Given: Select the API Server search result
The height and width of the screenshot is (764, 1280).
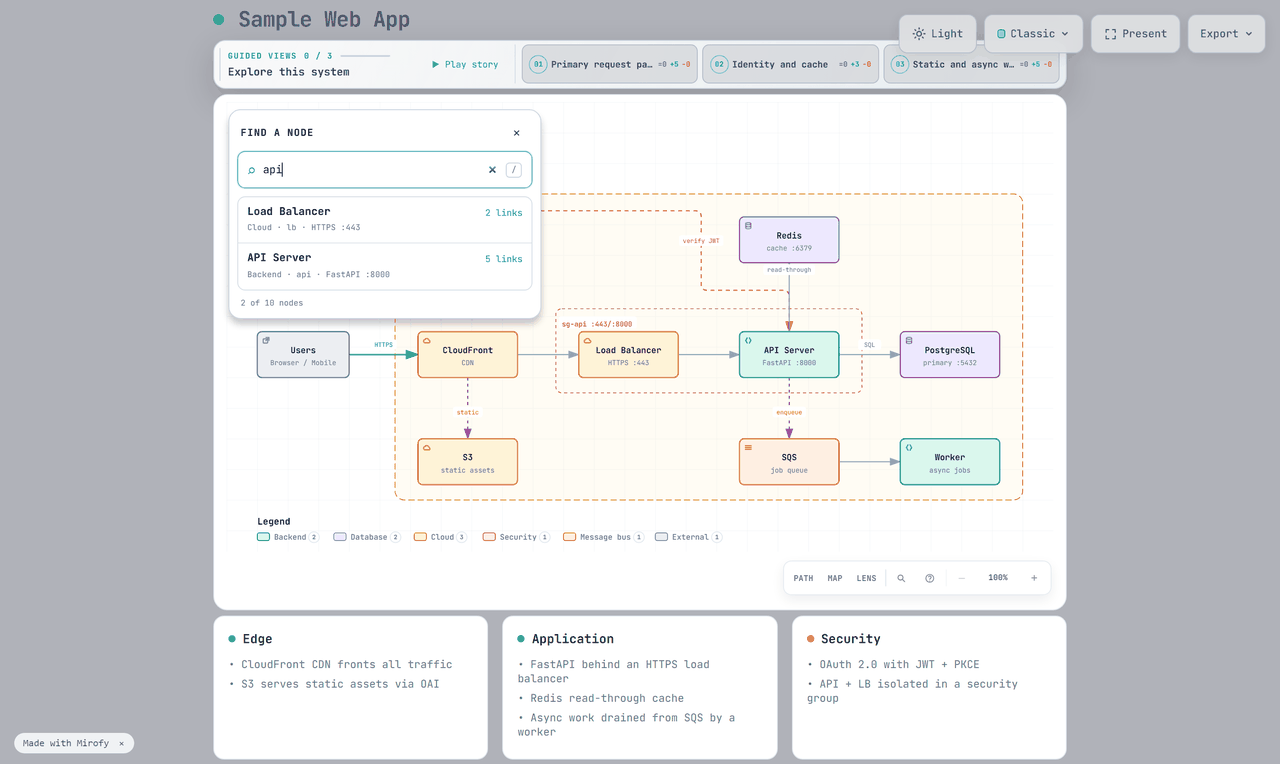Looking at the screenshot, I should [x=385, y=266].
